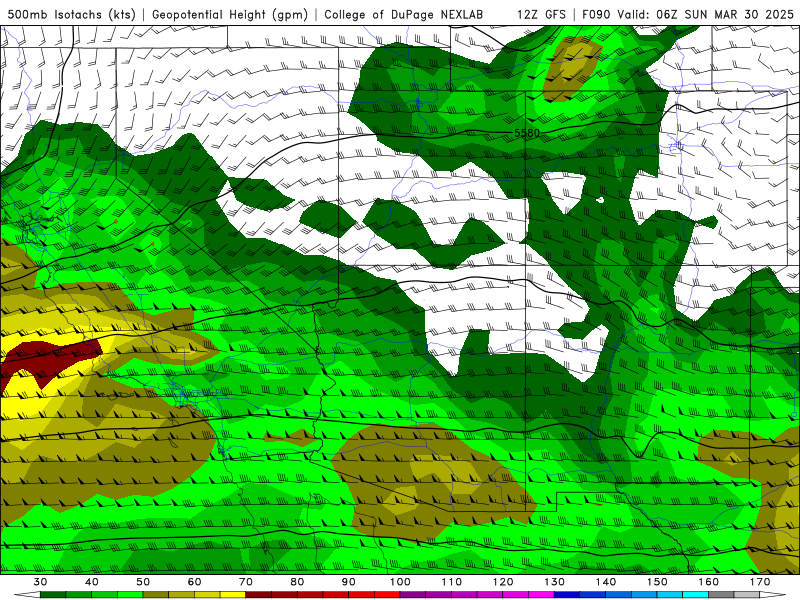The height and width of the screenshot is (600, 800).
Task: Click the darkest green color bar swatch at 30
Action: point(53,595)
